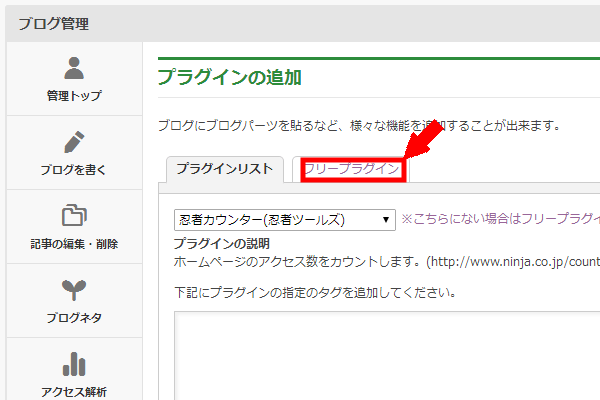
Task: Open アクセス解析 text in sidebar
Action: pyautogui.click(x=74, y=392)
